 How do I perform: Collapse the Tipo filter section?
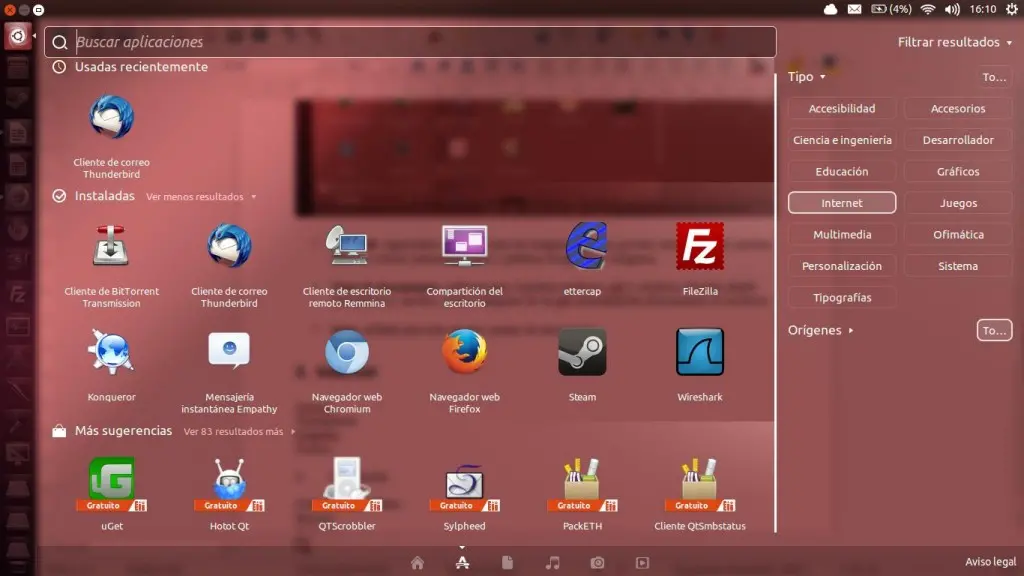[x=807, y=76]
